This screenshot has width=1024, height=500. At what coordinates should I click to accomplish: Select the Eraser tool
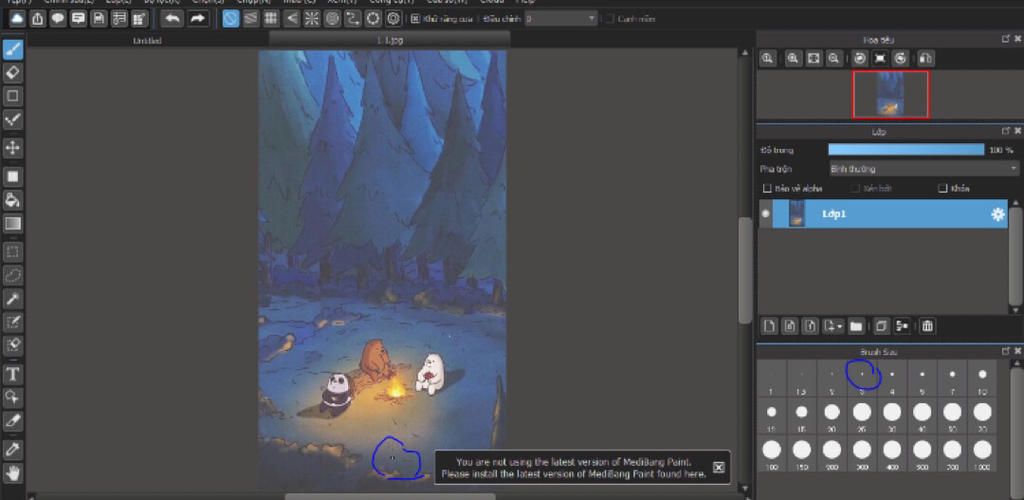[13, 72]
